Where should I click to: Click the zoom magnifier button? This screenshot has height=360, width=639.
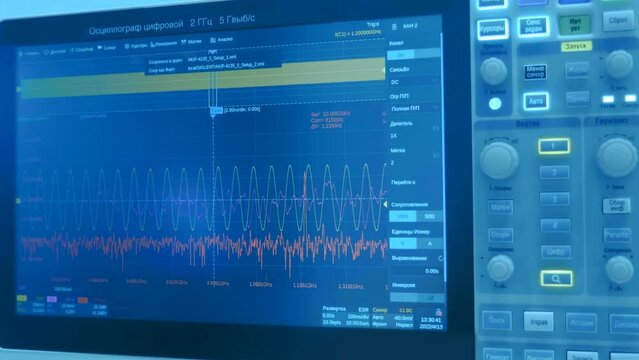point(556,278)
